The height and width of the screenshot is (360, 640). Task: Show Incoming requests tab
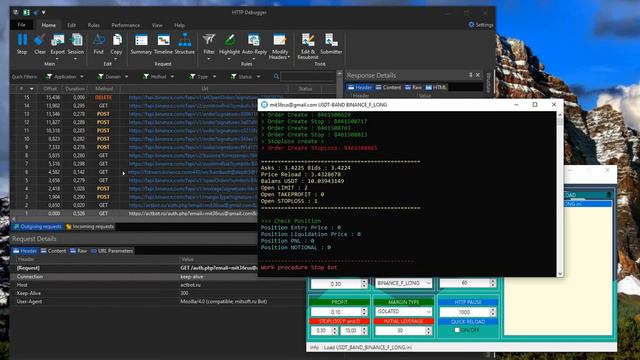[90, 227]
